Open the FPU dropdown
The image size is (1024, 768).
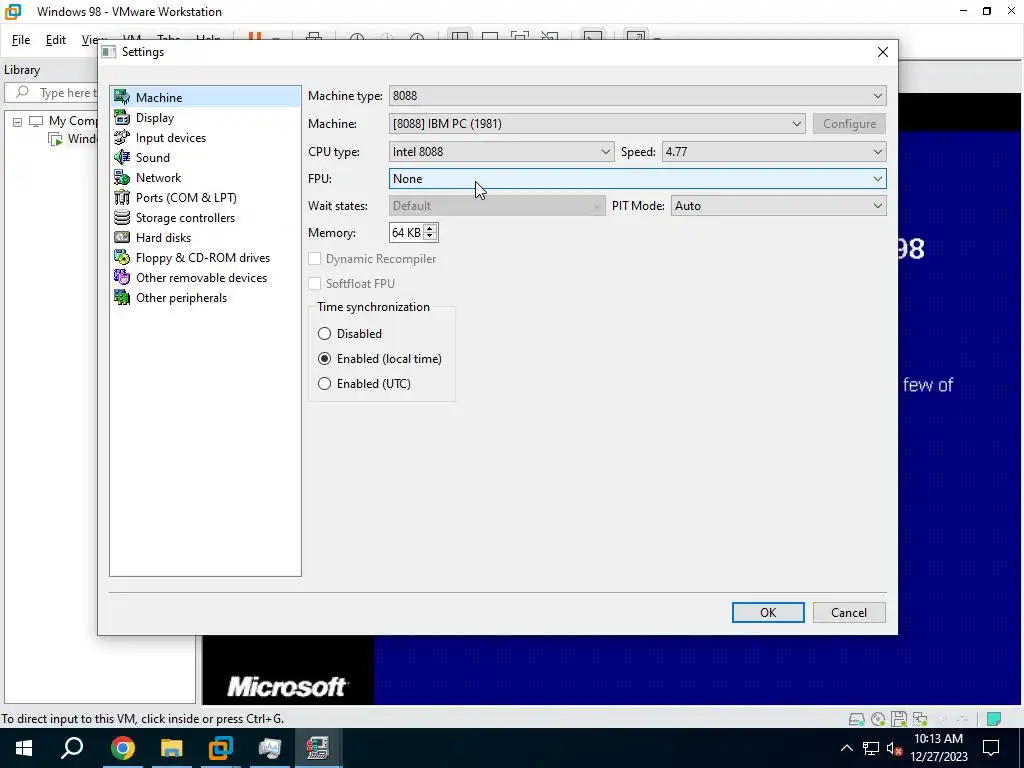coord(637,179)
